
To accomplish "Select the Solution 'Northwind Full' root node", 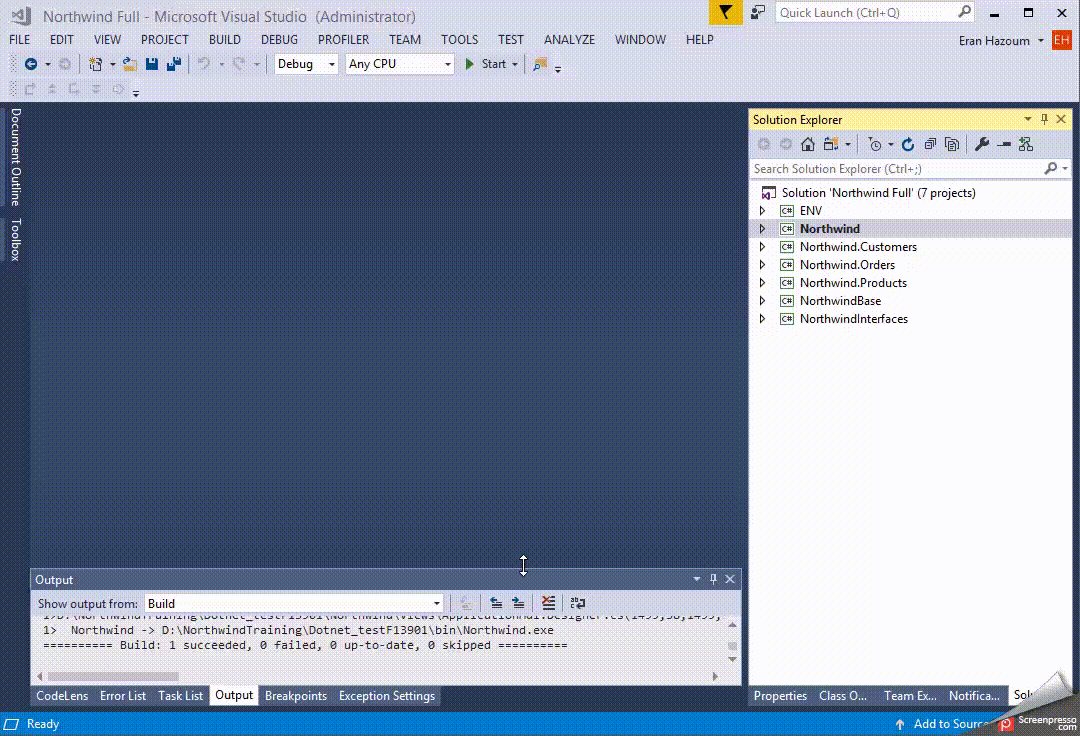I will point(878,193).
